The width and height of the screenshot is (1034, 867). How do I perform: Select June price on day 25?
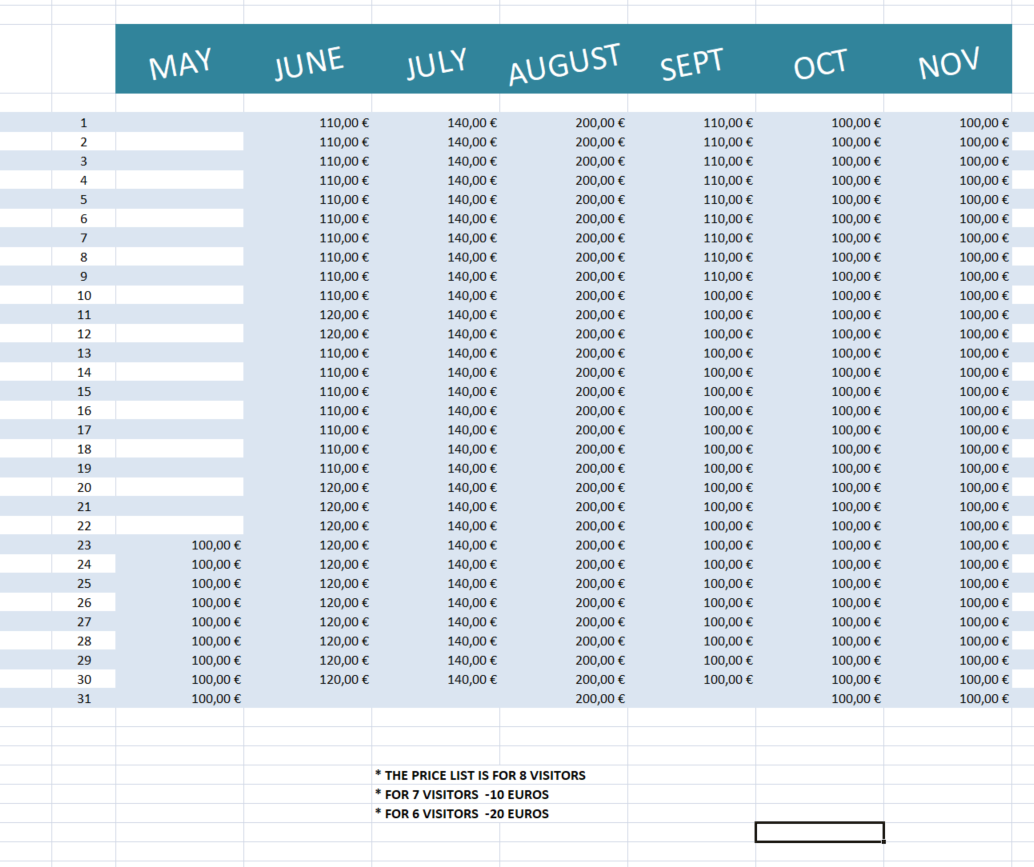[344, 583]
